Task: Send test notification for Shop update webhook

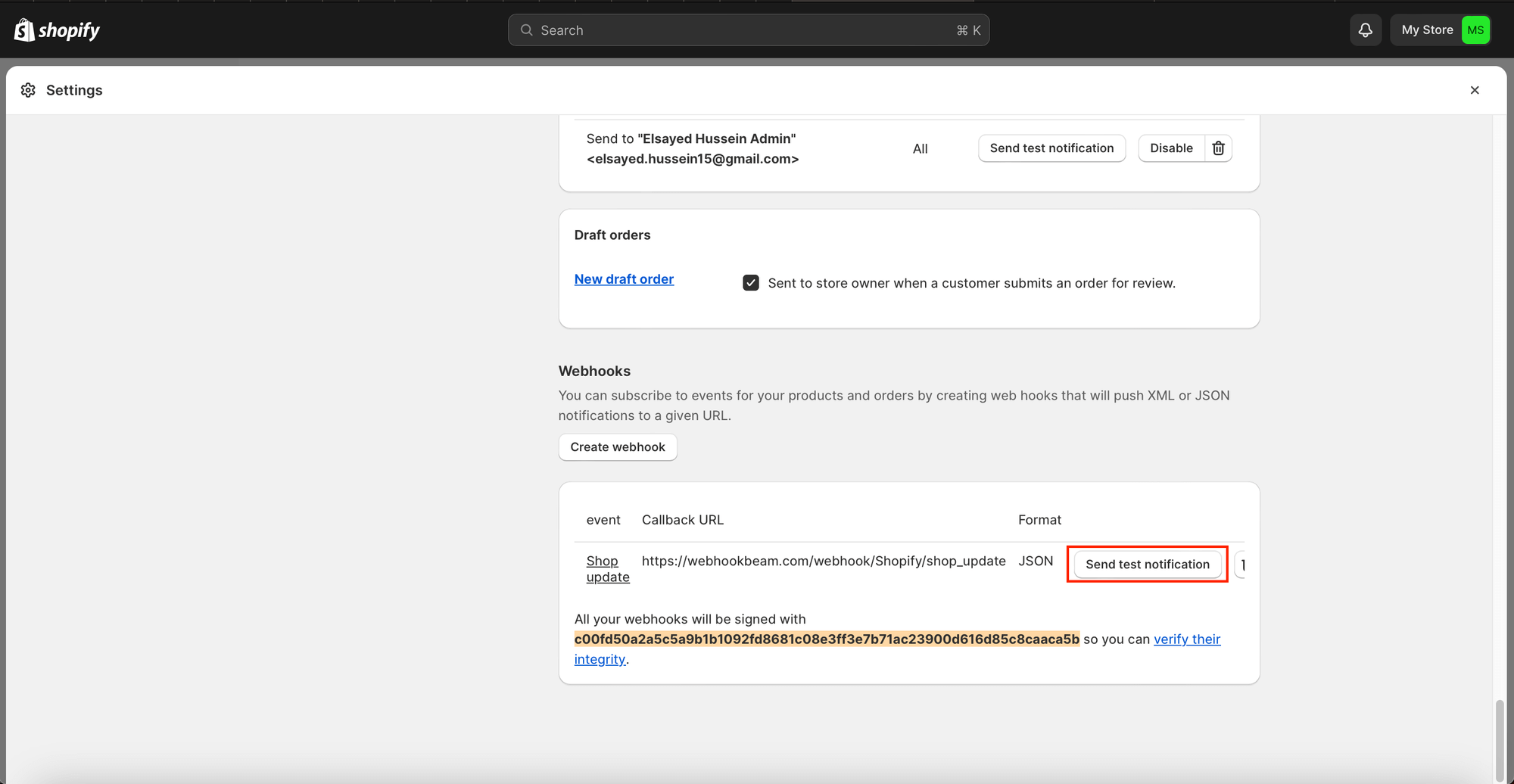Action: tap(1147, 565)
